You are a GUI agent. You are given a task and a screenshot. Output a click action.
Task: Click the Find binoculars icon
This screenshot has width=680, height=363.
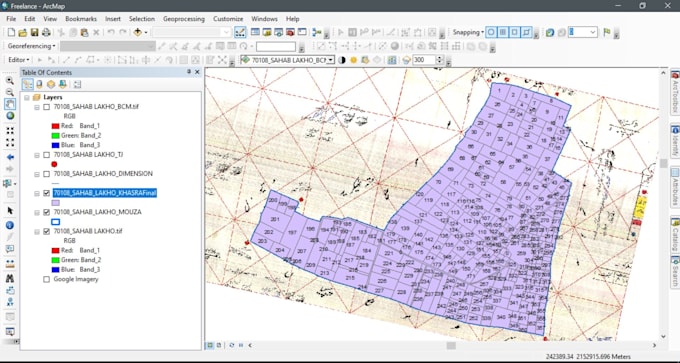click(10, 278)
